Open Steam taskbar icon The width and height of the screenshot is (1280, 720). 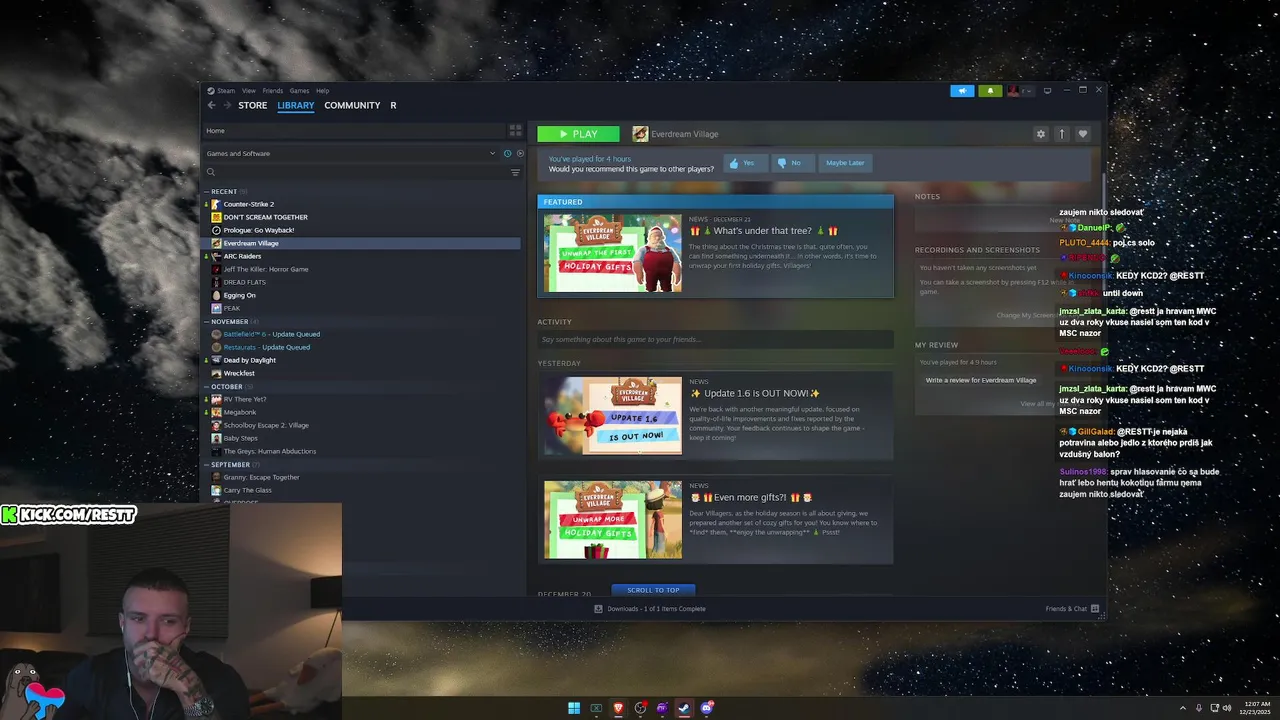click(684, 708)
